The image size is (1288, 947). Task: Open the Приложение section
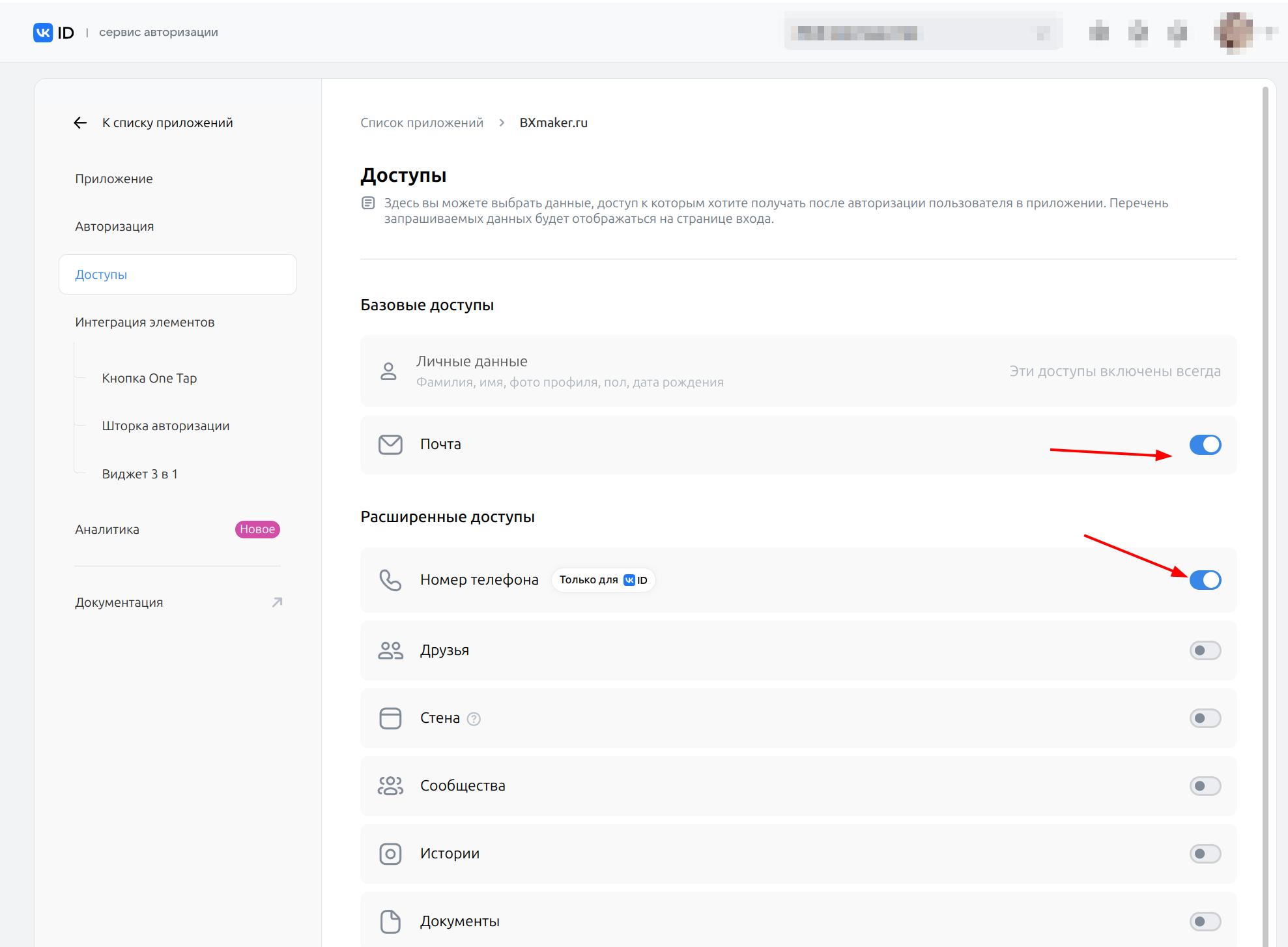(114, 179)
